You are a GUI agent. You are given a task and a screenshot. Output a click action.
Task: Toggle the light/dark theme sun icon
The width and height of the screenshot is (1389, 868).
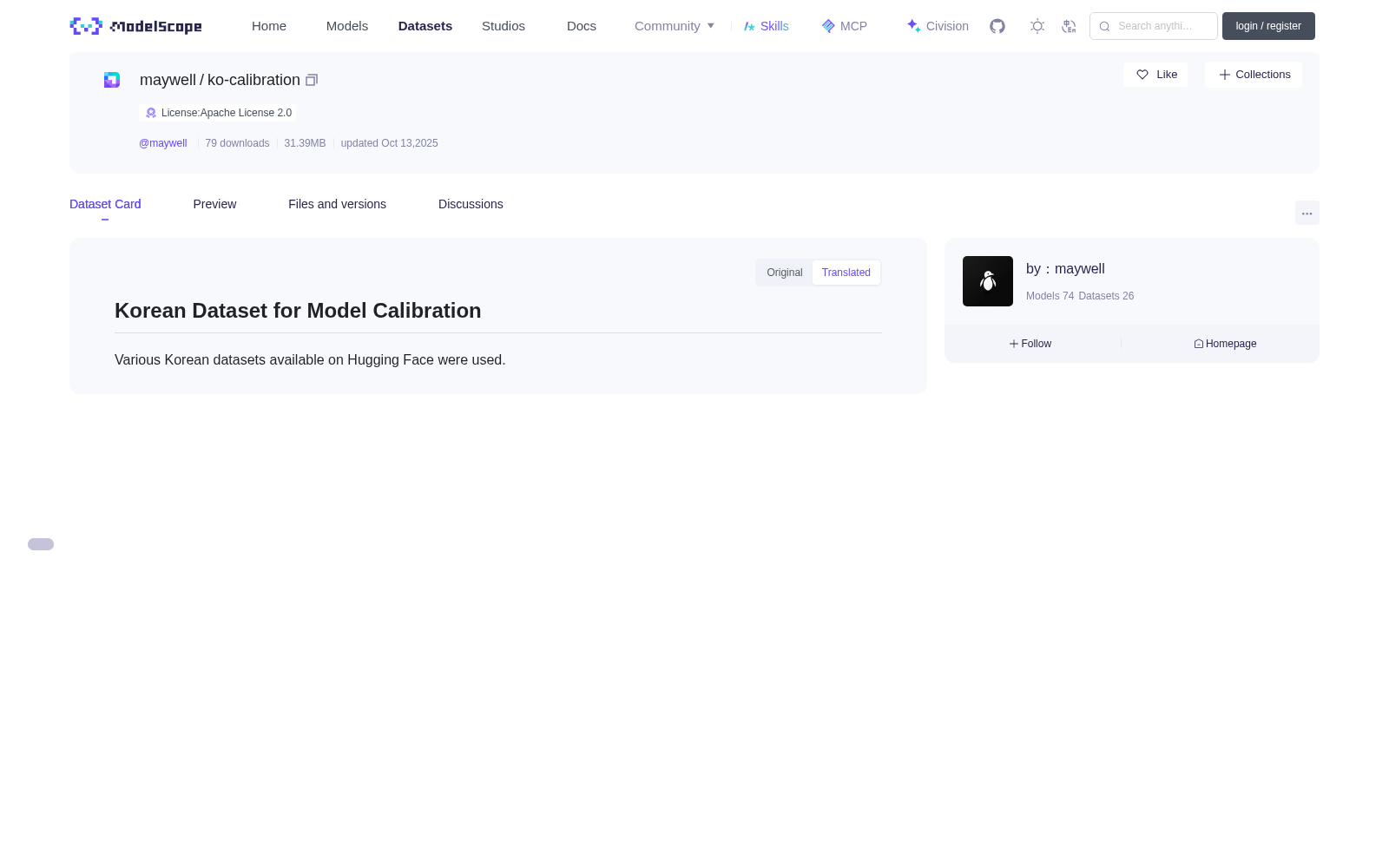pos(1037,26)
